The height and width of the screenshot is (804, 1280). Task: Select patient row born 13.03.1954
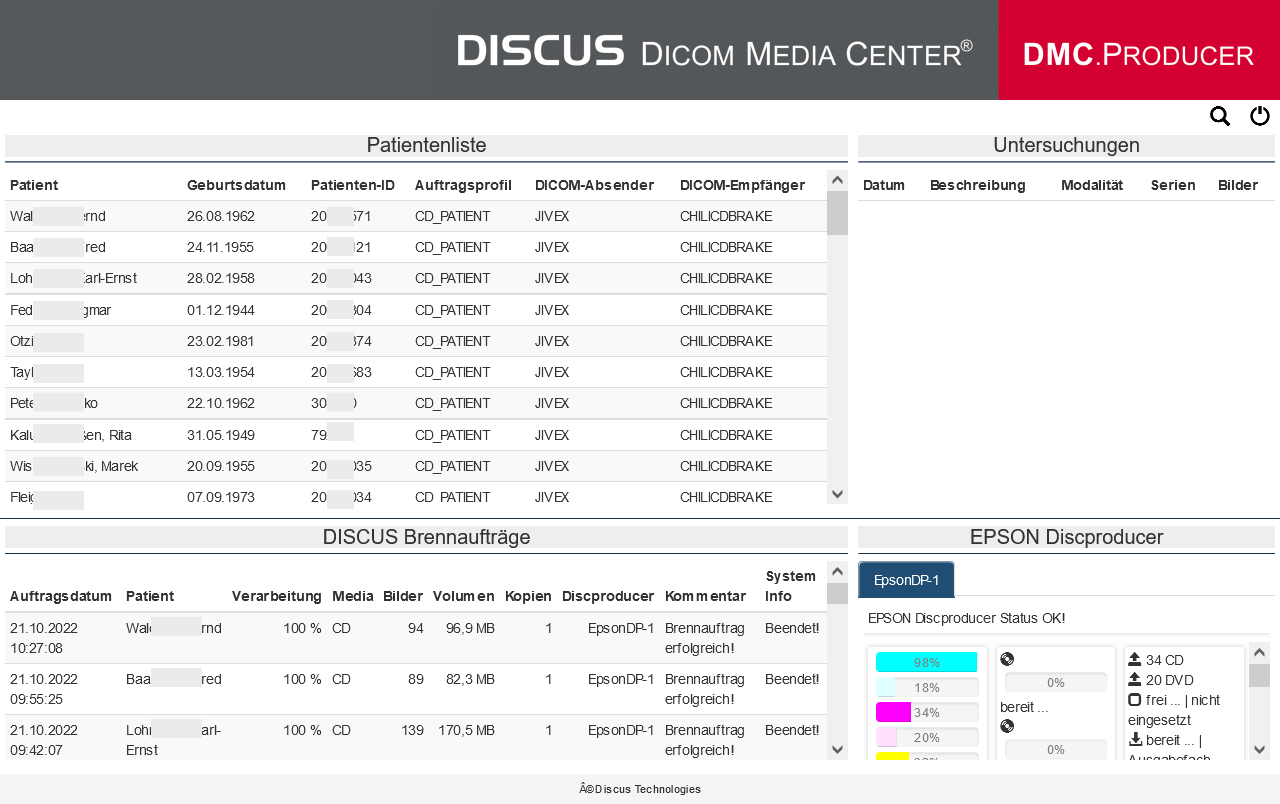(416, 372)
